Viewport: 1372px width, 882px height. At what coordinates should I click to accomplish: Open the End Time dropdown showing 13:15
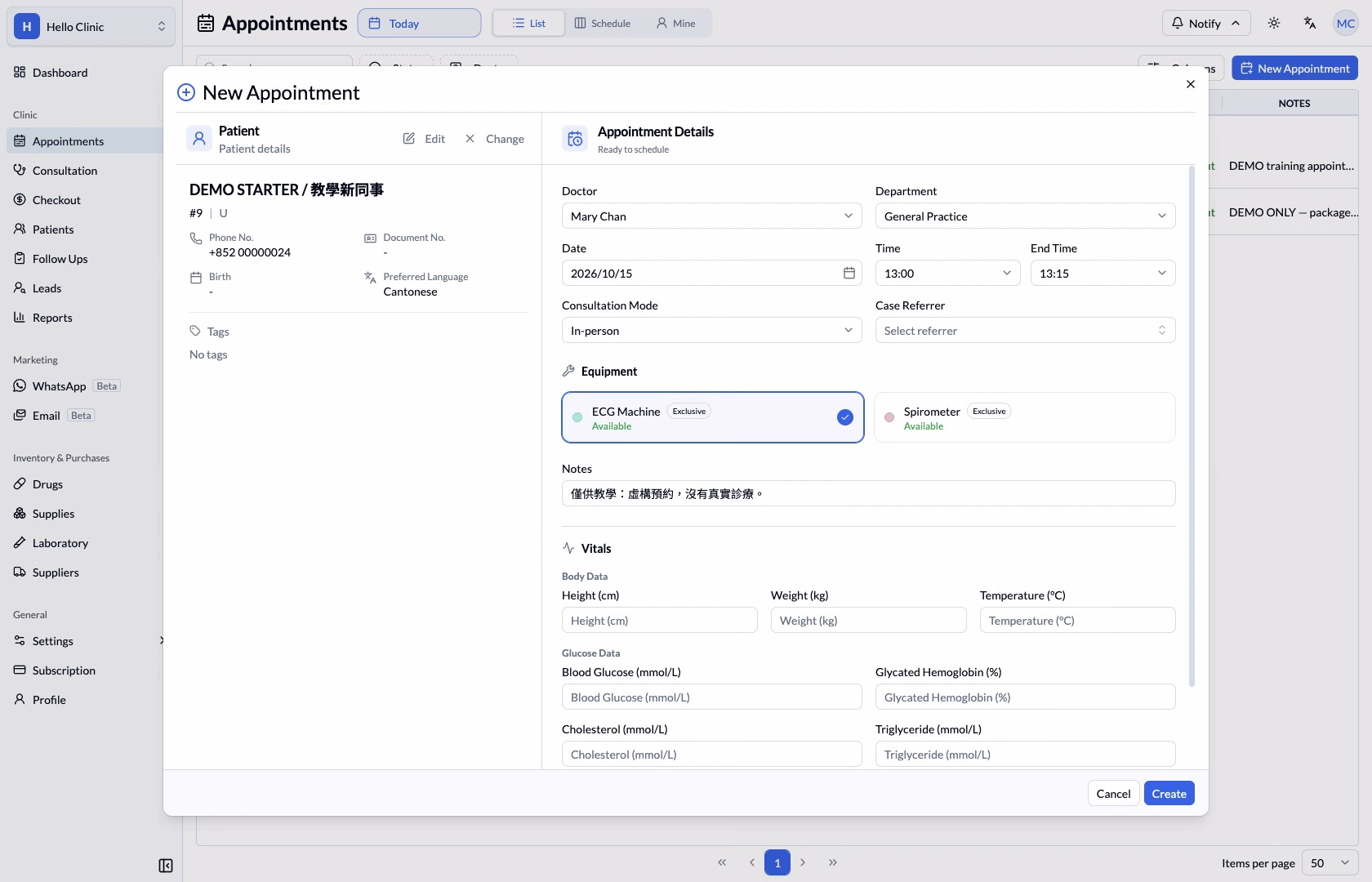click(x=1103, y=273)
